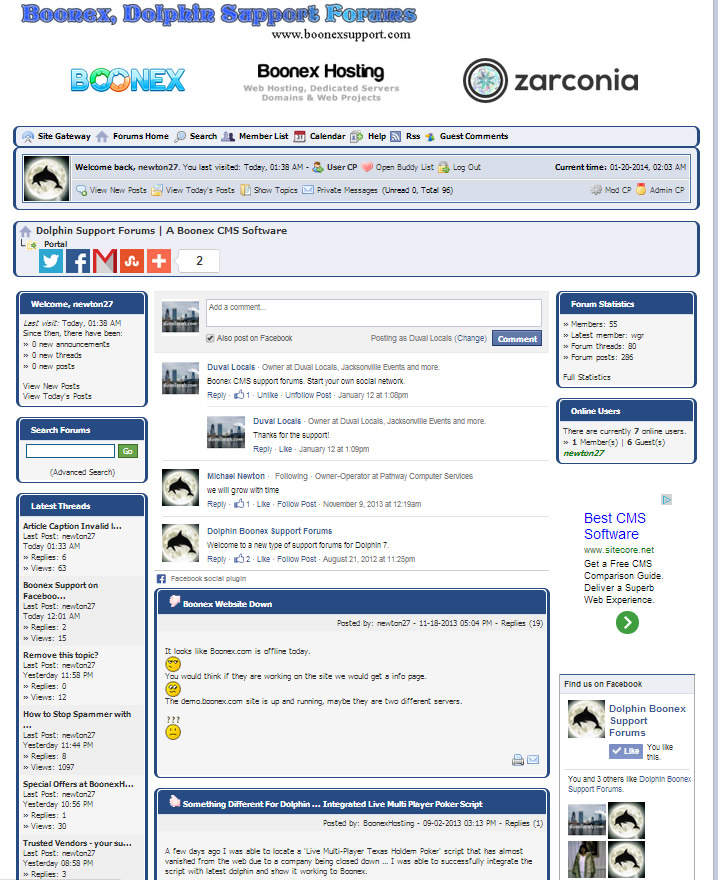Viewport: 718px width, 880px height.
Task: Click the green Go search button
Action: coord(128,451)
